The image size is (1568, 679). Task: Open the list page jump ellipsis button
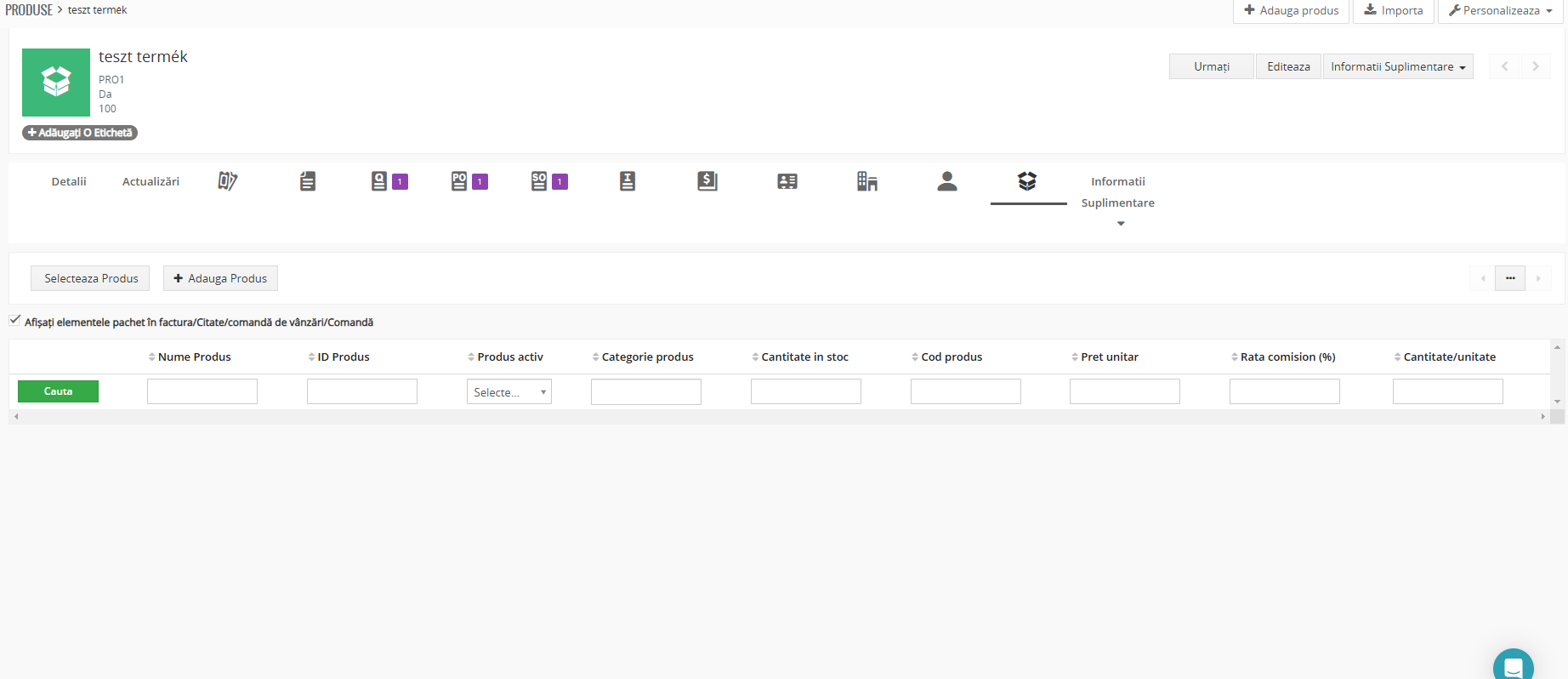click(x=1510, y=278)
